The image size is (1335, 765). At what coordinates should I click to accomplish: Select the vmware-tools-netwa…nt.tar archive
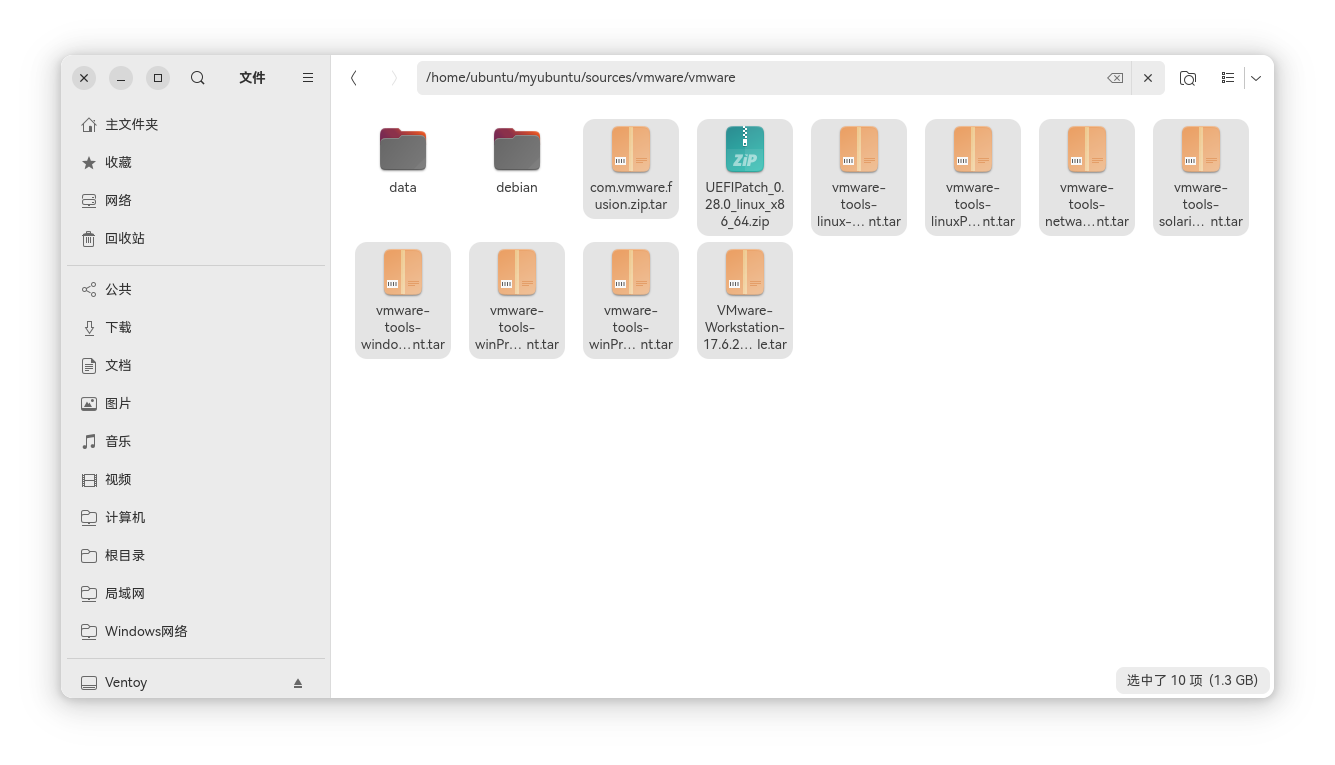coord(1087,178)
